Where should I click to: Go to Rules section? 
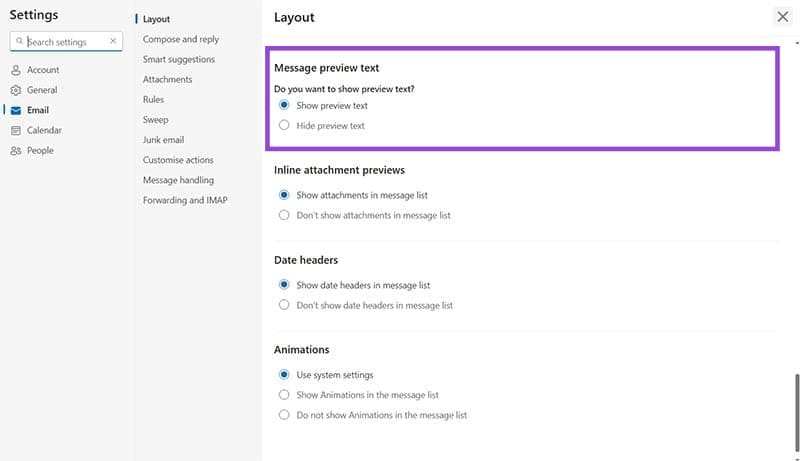pos(153,99)
